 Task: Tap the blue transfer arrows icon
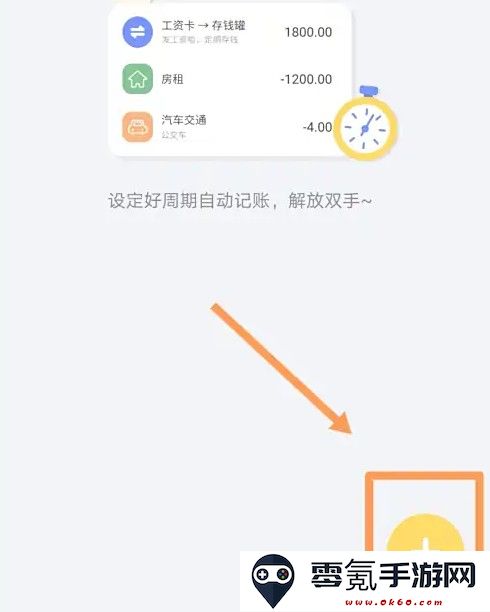[x=137, y=32]
